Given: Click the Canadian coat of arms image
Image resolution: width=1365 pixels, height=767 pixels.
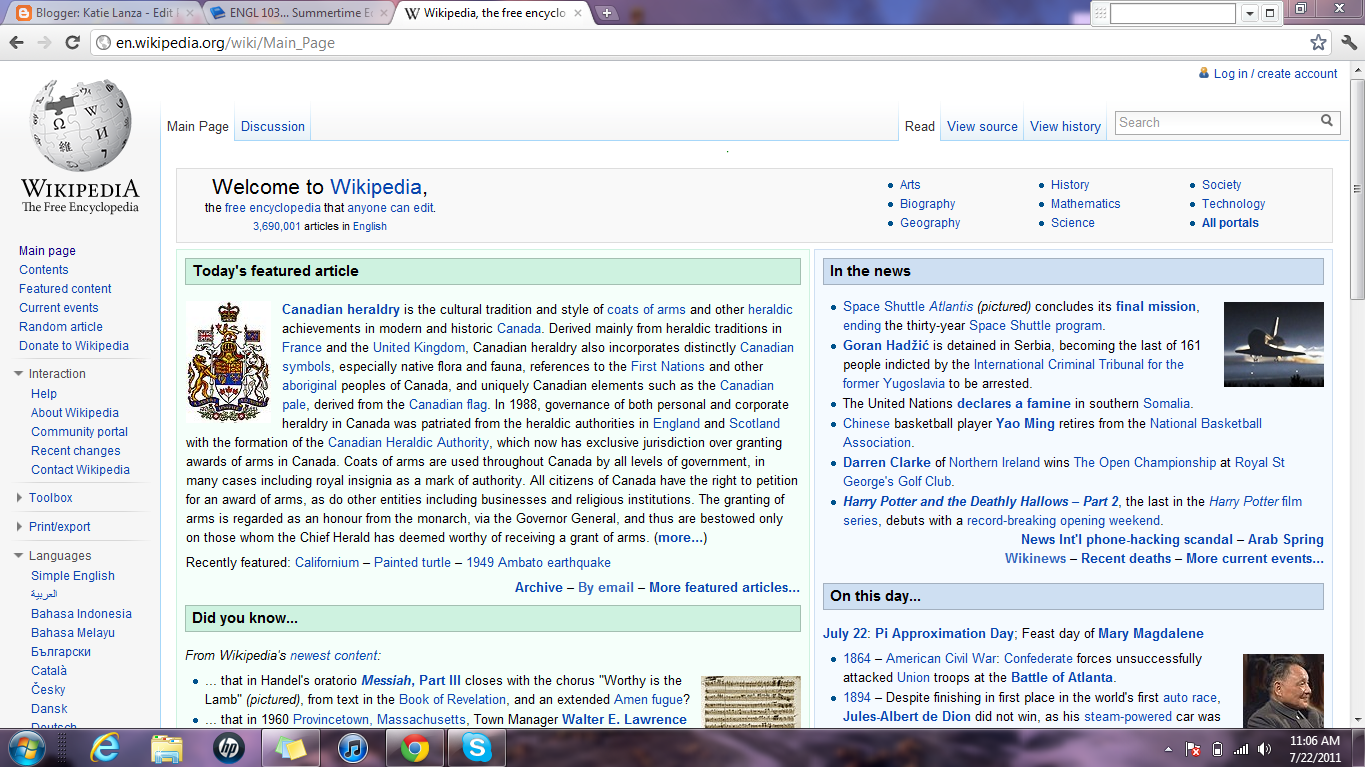Looking at the screenshot, I should tap(228, 362).
